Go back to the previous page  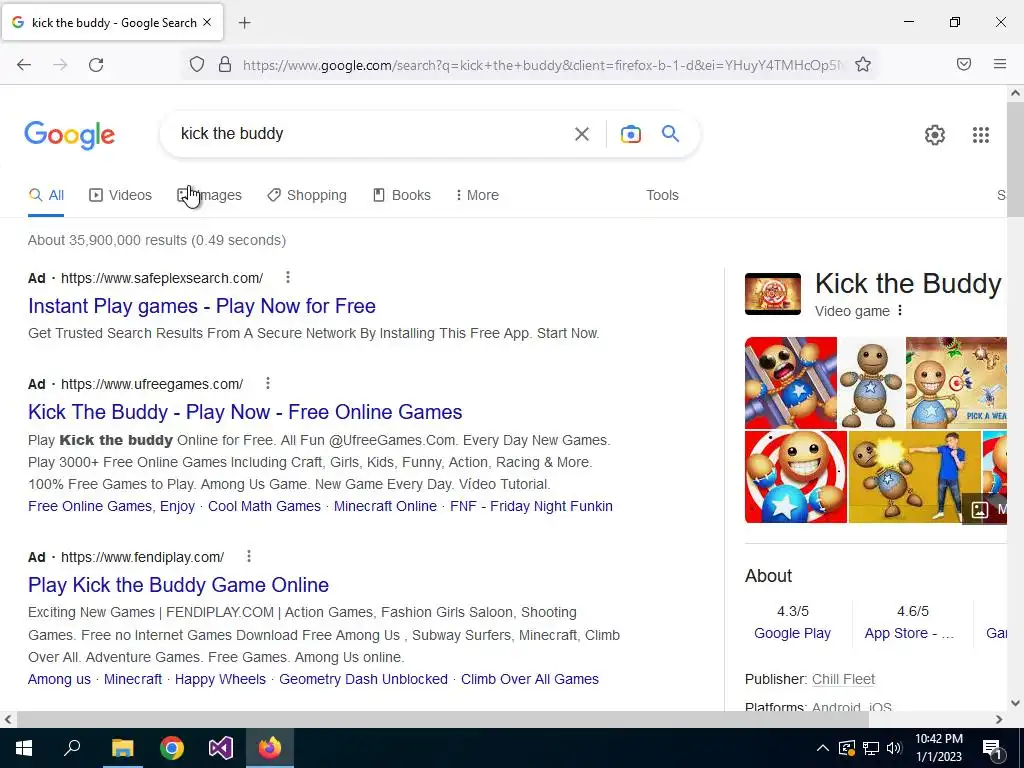24,65
